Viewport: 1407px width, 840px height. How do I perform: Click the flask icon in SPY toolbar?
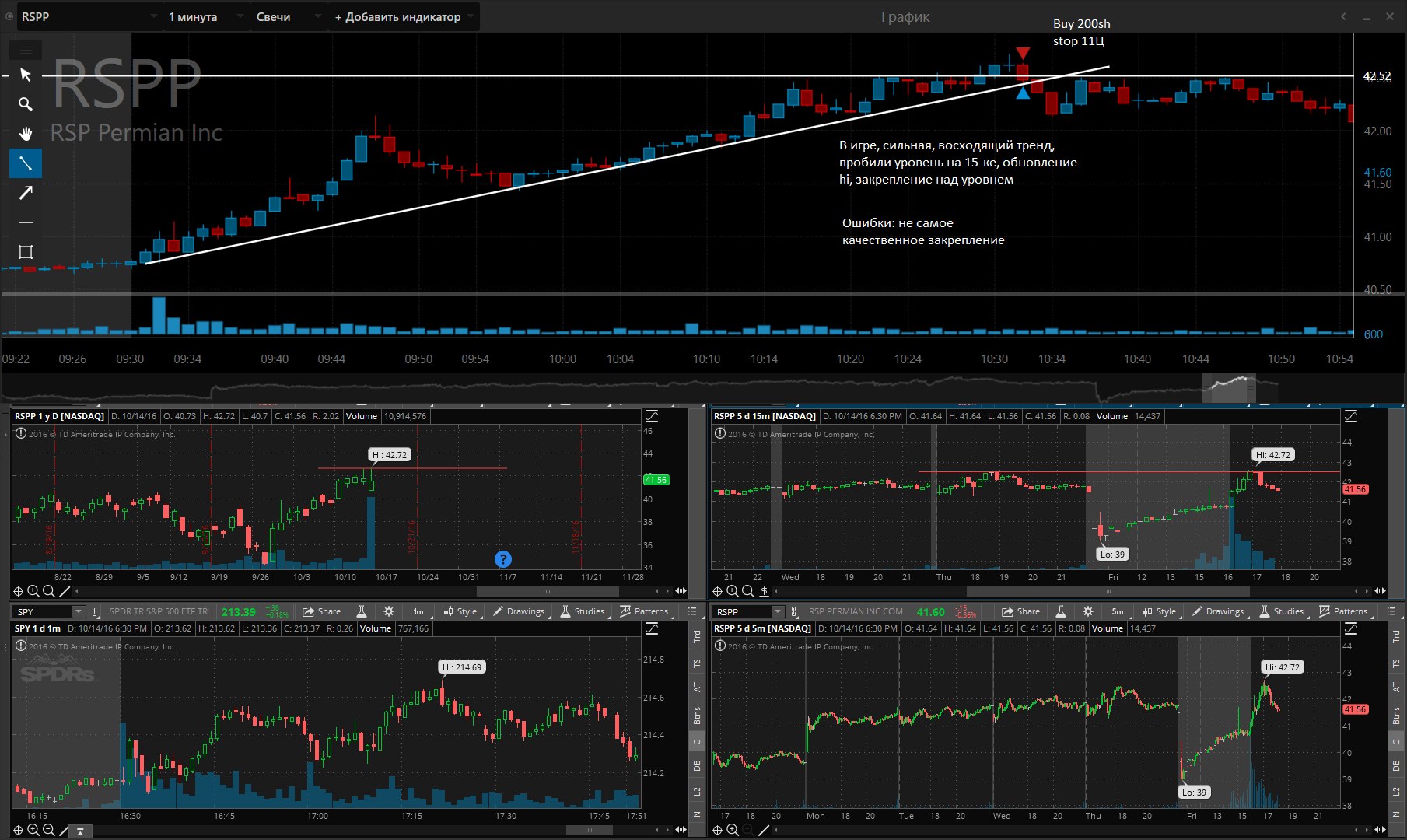click(362, 611)
